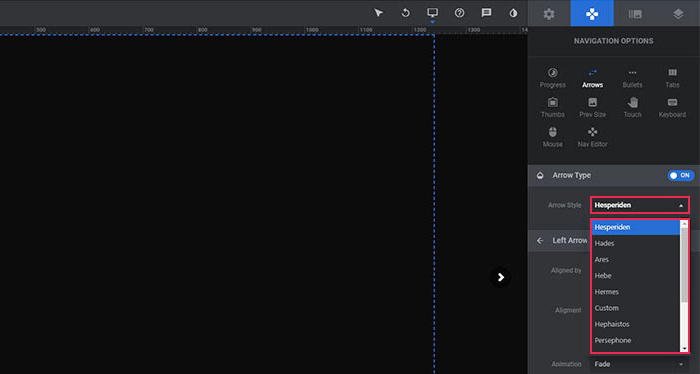
Task: Open the Thumbs navigation settings
Action: point(553,108)
